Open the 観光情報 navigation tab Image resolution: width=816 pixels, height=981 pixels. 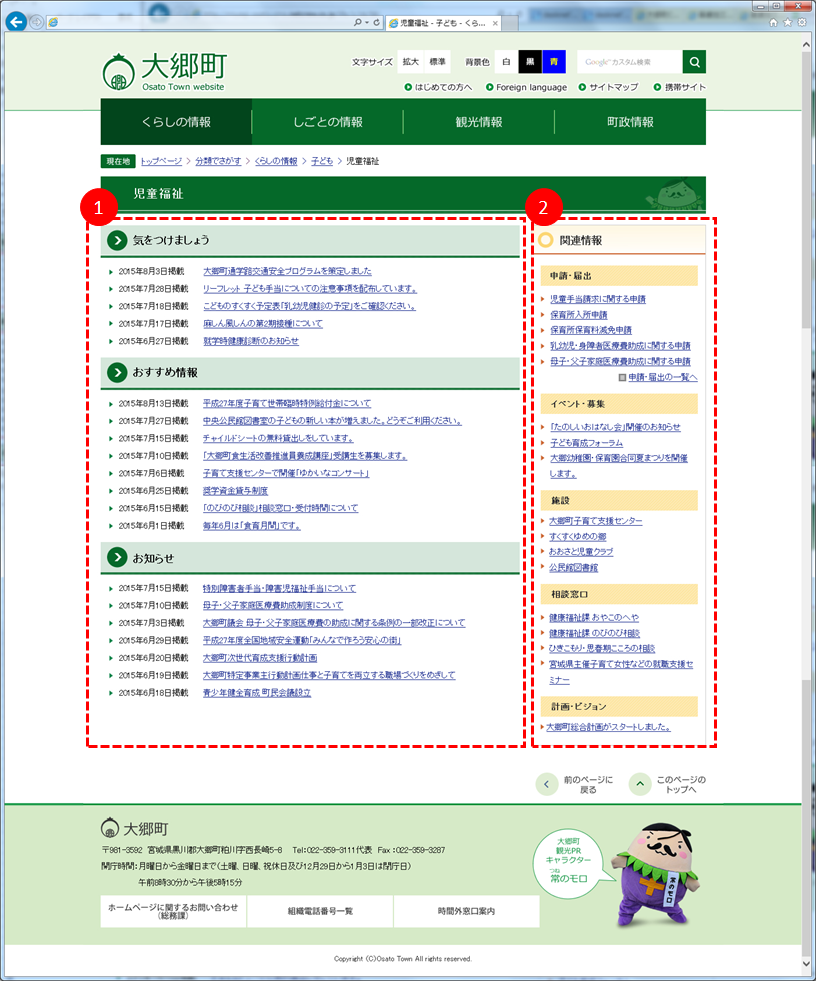pyautogui.click(x=479, y=122)
